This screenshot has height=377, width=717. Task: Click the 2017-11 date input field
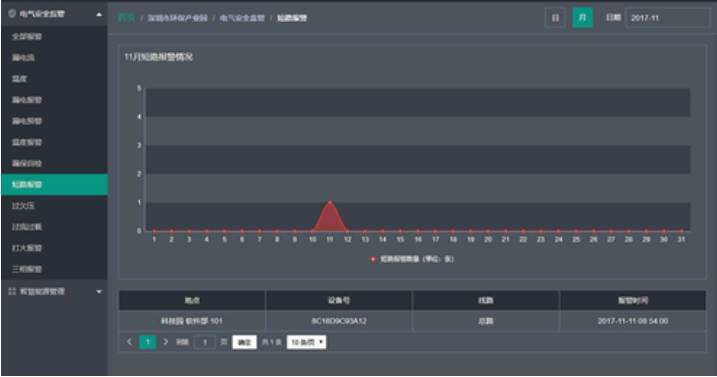coord(667,18)
